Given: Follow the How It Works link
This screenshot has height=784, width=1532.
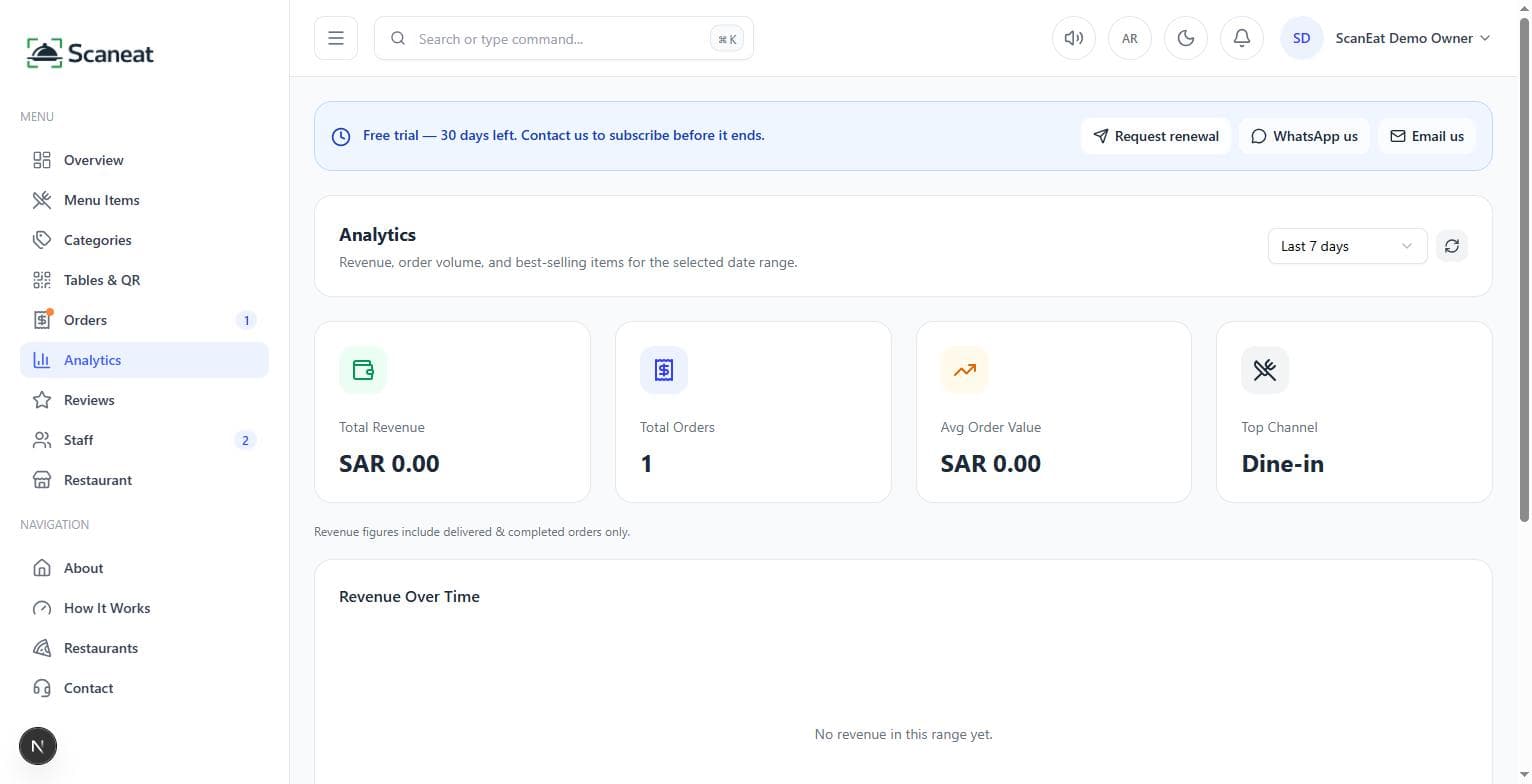Looking at the screenshot, I should point(144,608).
